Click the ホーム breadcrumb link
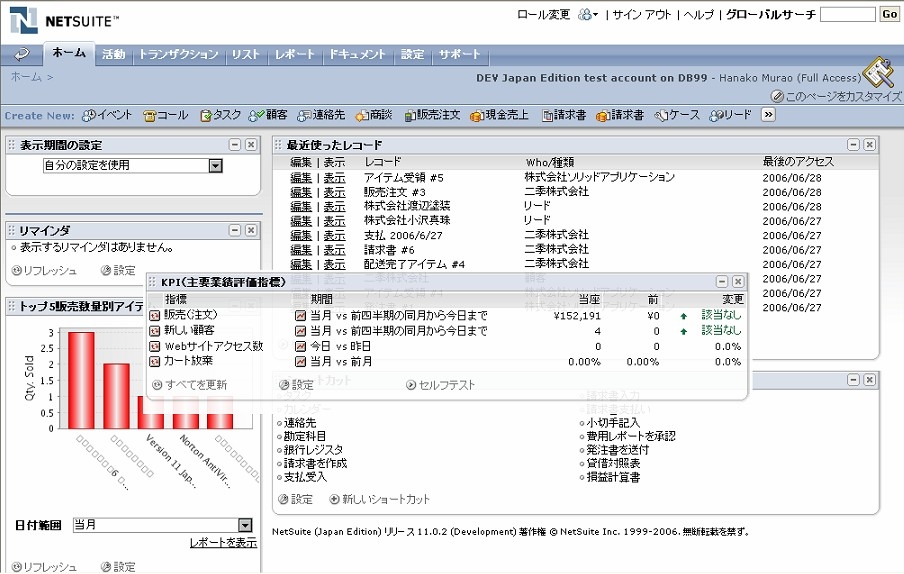Screen dimensions: 904x574 pos(27,77)
